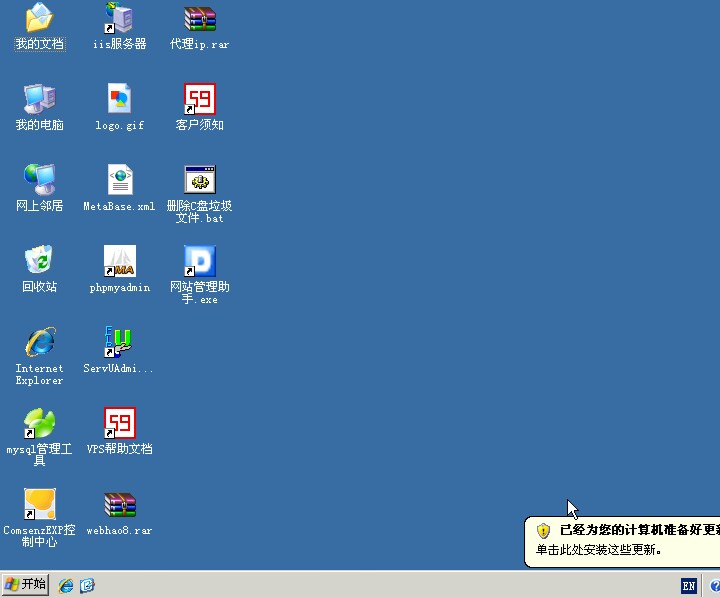Open the phpmyadmin shortcut
This screenshot has width=720, height=597.
point(120,262)
